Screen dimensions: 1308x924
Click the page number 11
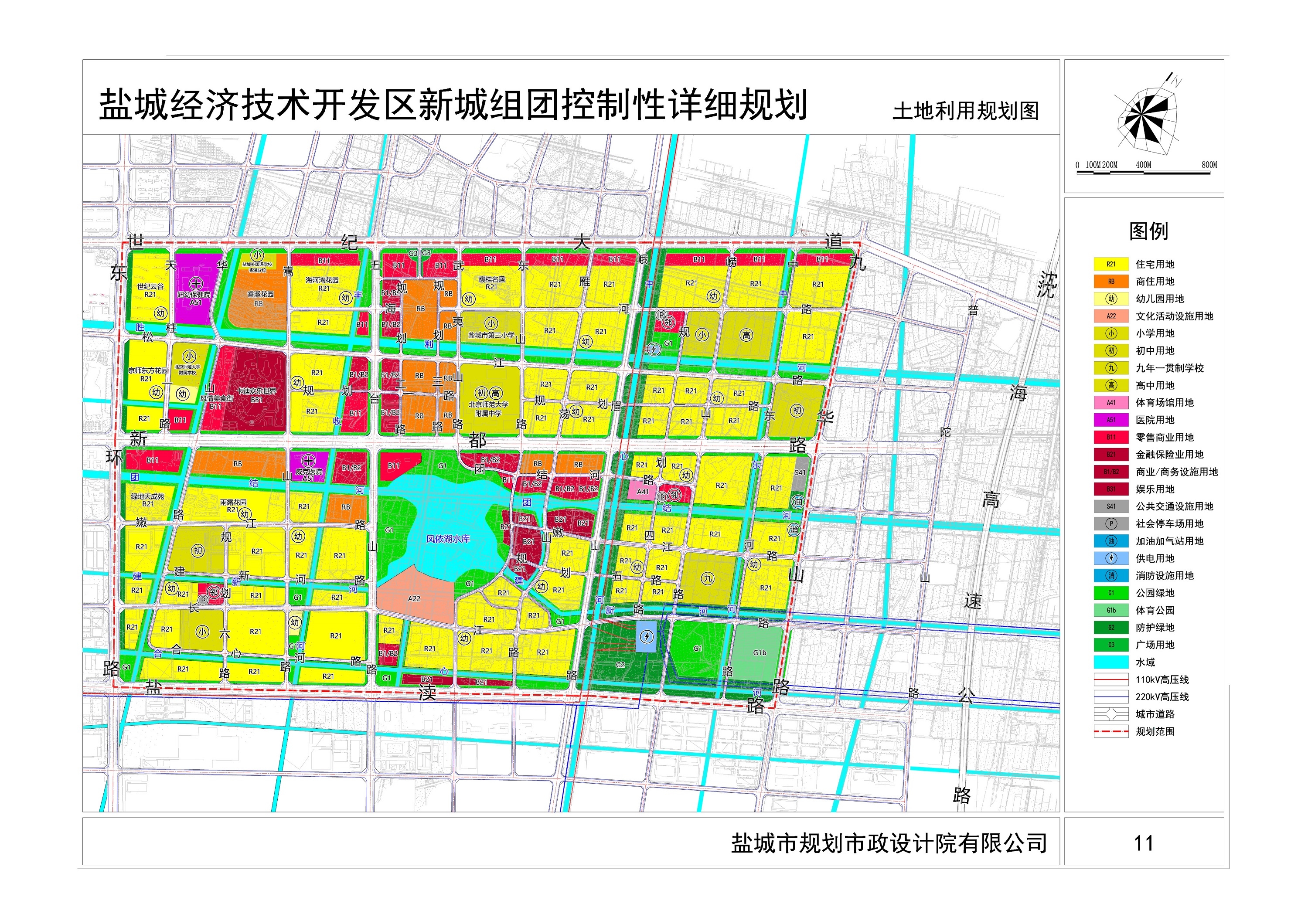(x=1143, y=843)
